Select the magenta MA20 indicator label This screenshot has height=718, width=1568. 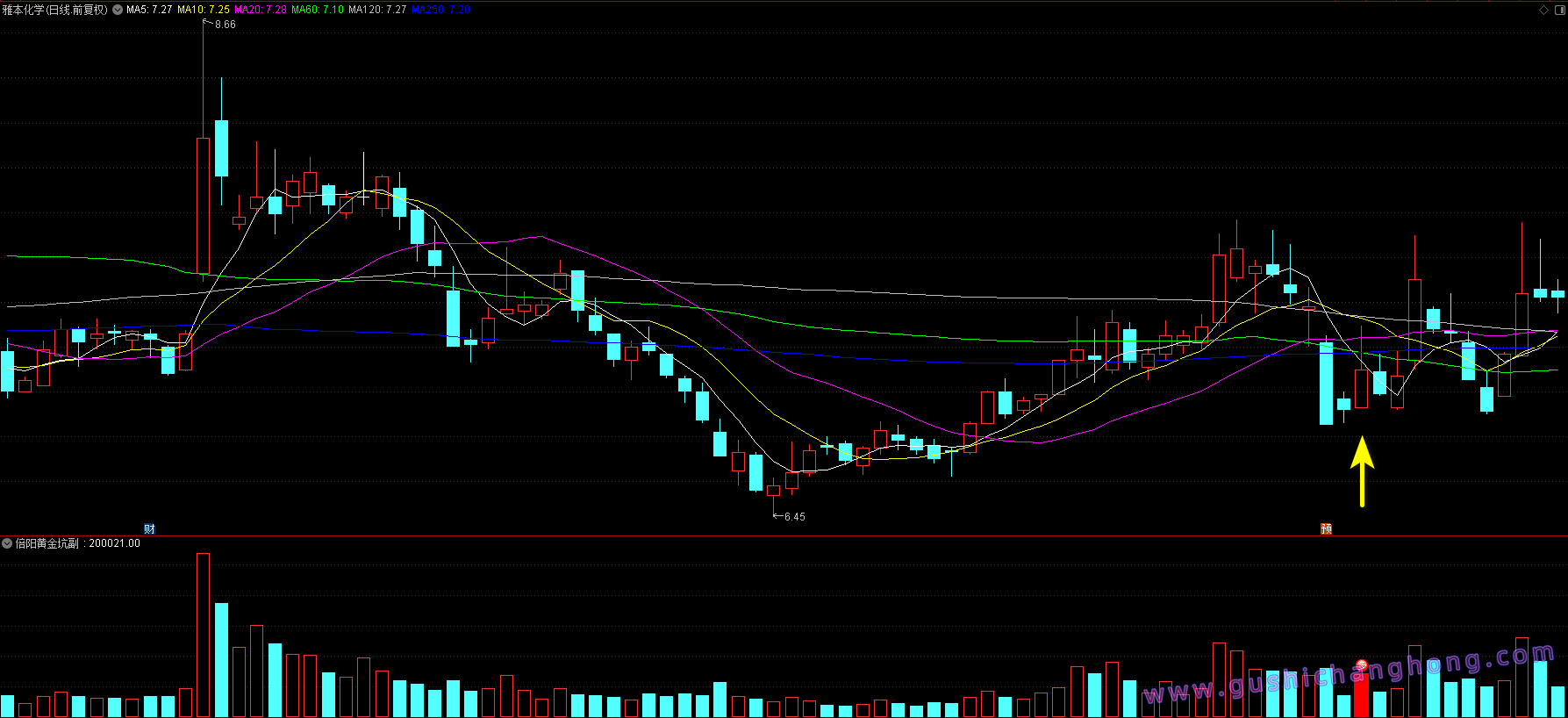click(x=261, y=10)
